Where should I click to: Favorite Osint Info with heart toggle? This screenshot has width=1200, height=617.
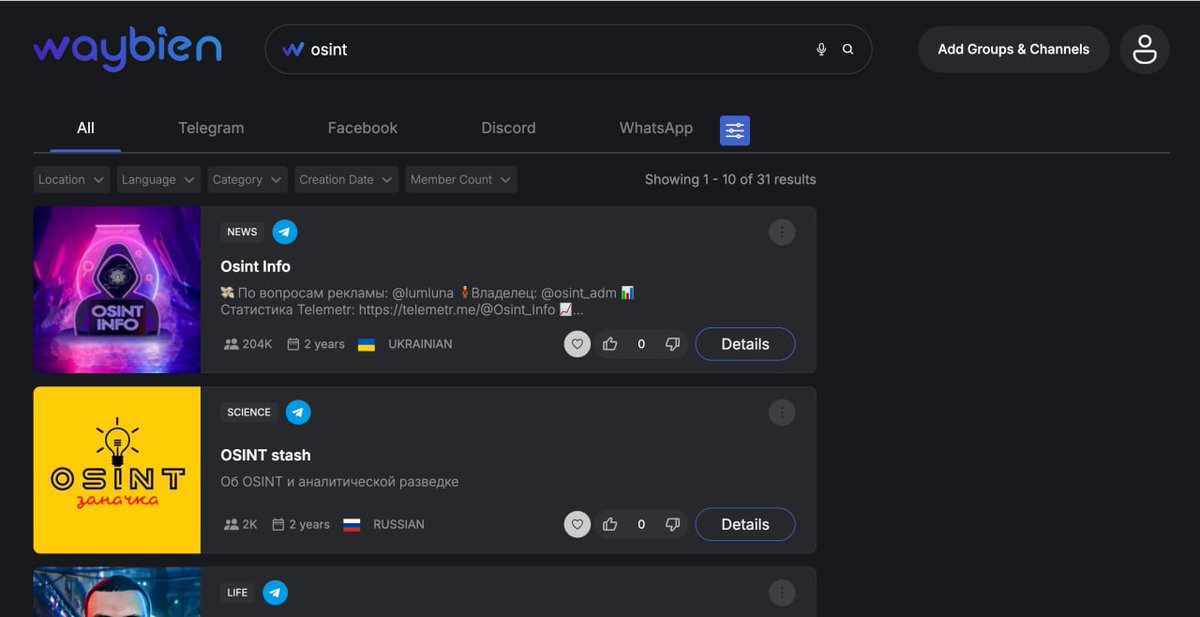pos(577,344)
